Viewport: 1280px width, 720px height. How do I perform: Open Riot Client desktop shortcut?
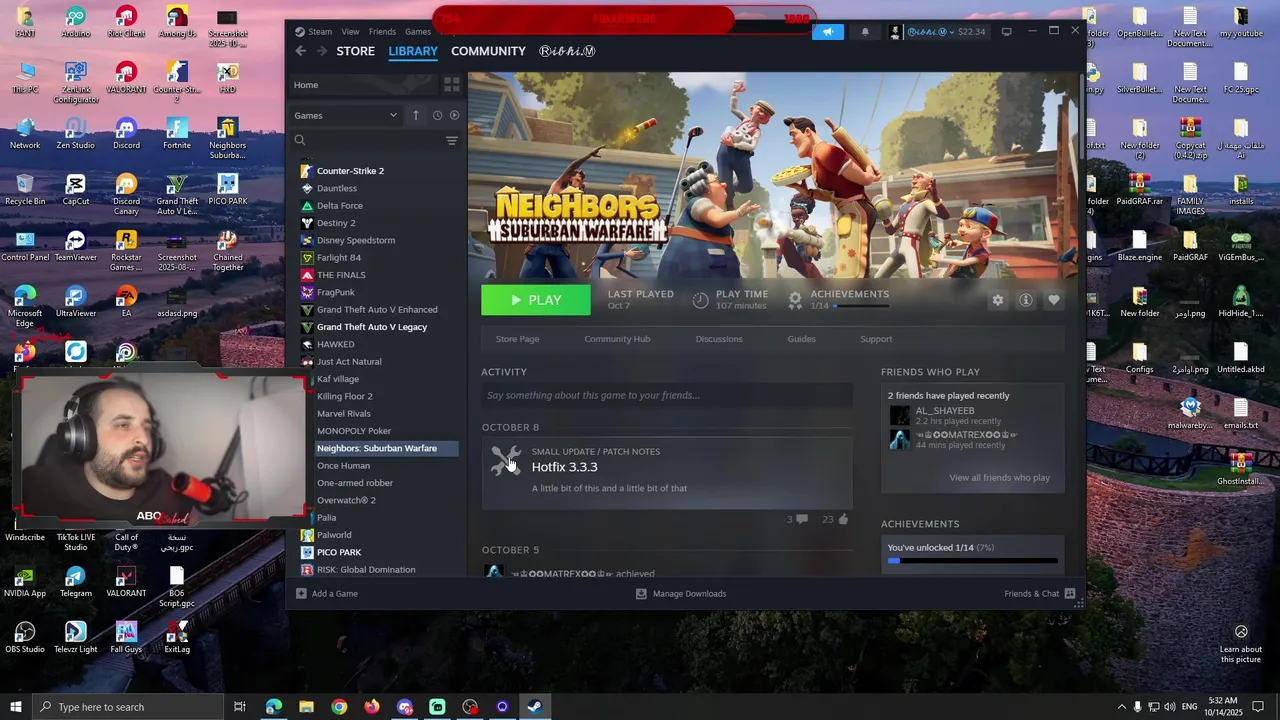126,22
